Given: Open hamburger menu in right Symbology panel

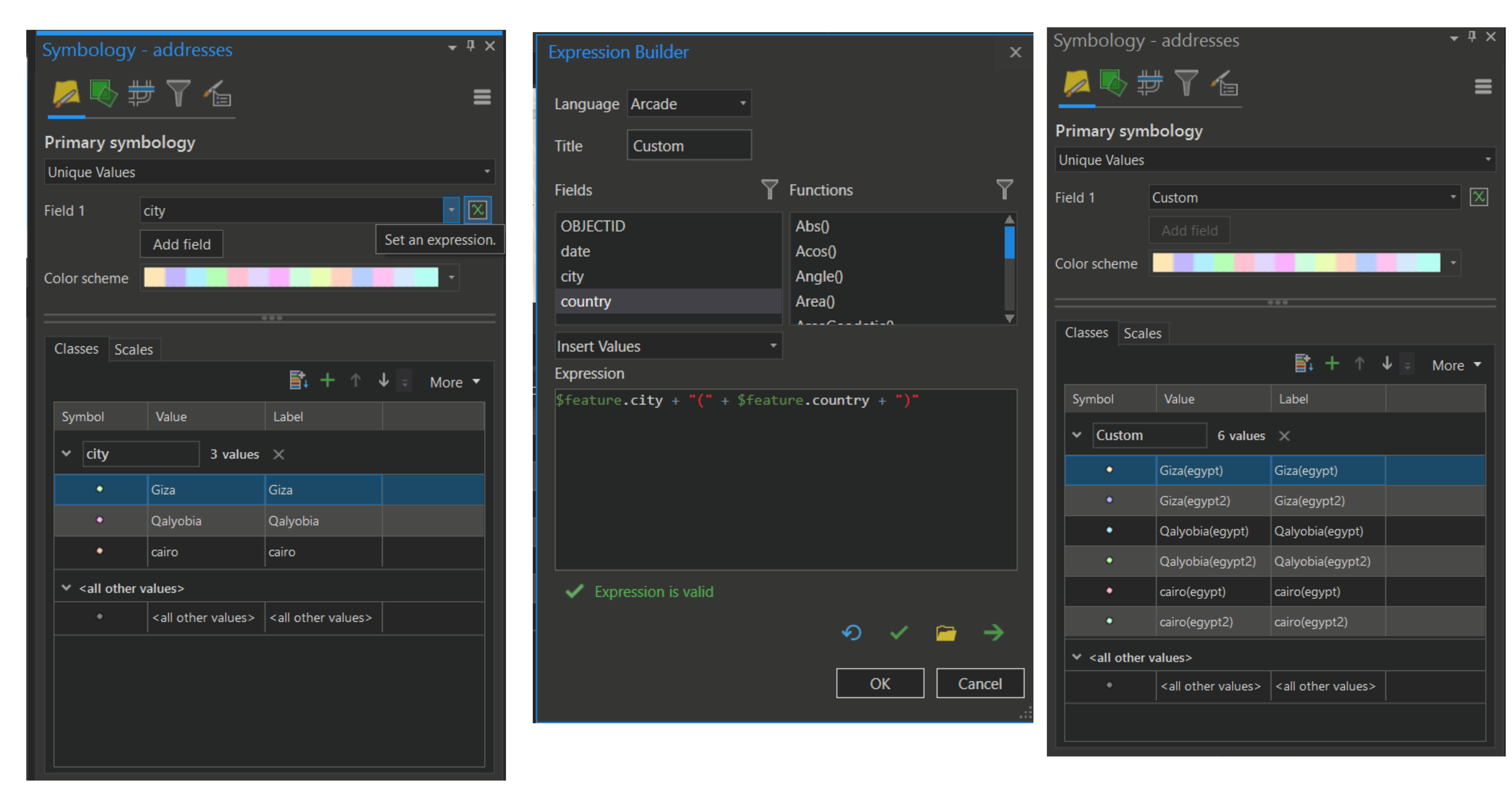Looking at the screenshot, I should [x=1482, y=87].
